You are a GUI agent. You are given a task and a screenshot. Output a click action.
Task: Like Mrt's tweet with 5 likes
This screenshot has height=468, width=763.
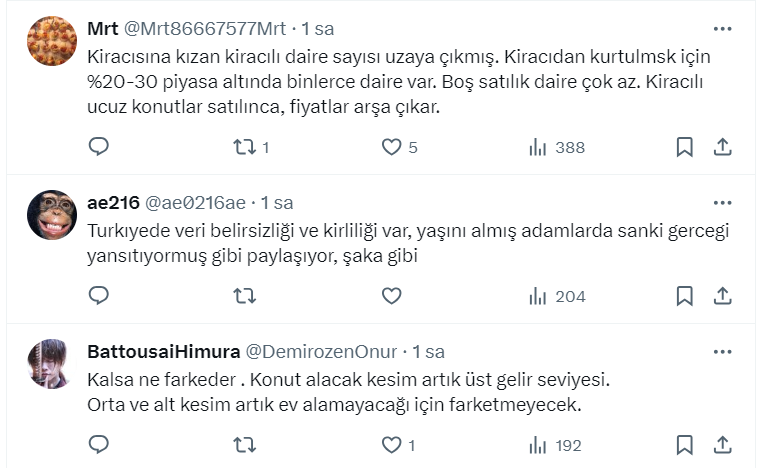[x=392, y=147]
